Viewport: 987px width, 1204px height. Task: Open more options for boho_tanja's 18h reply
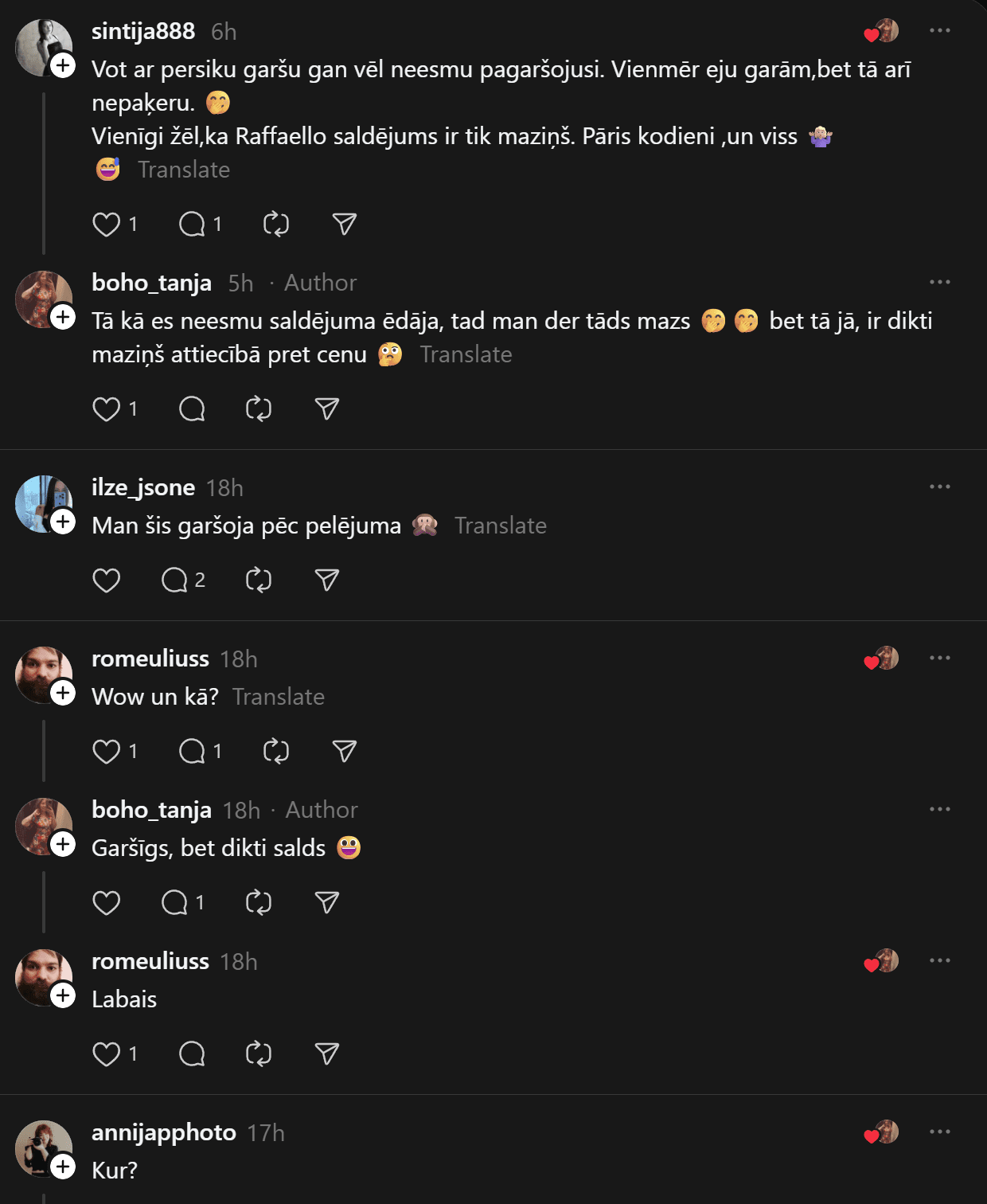[x=939, y=810]
